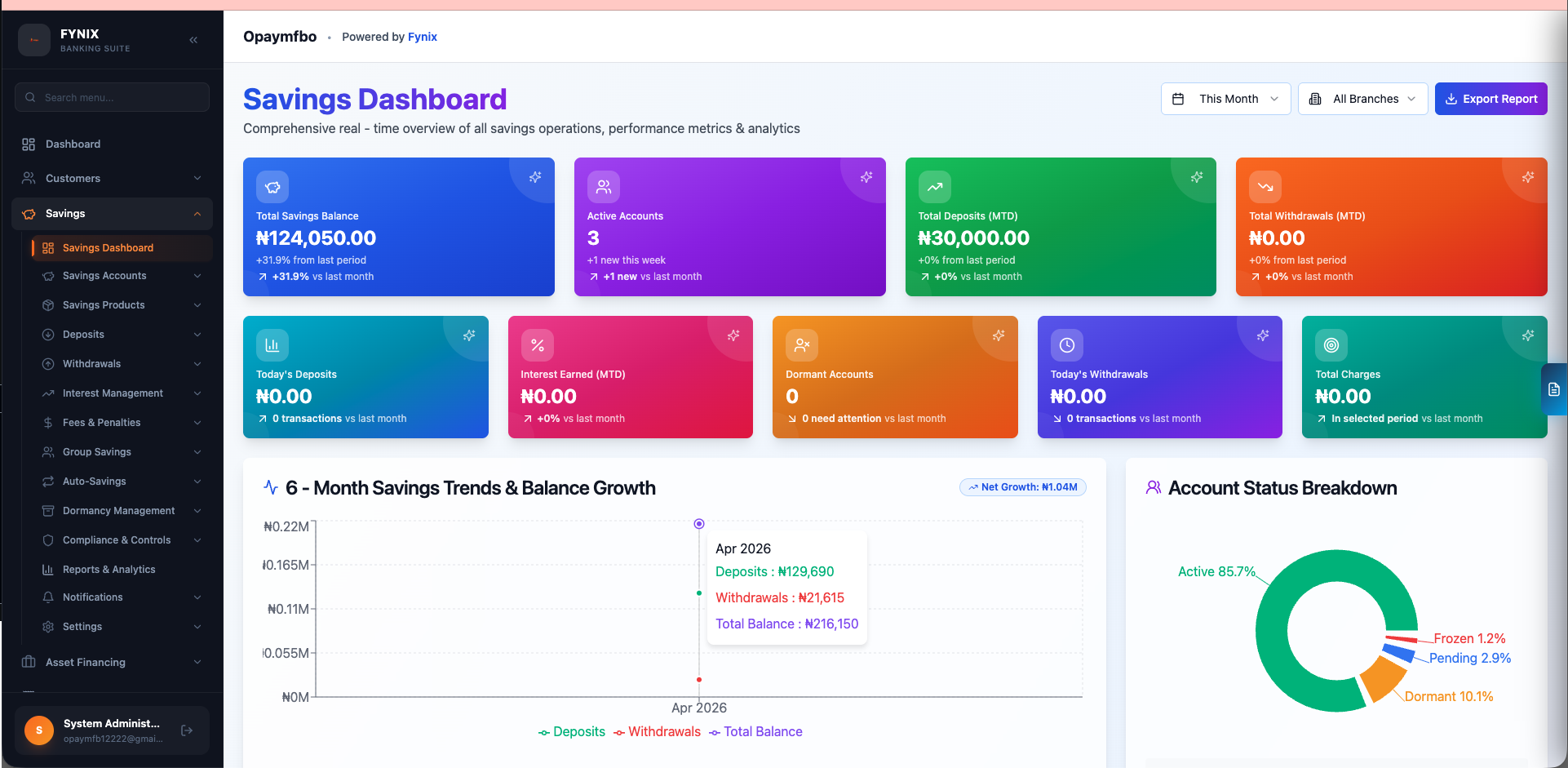Viewport: 1568px width, 768px height.
Task: Click the trending-down icon on Total Withdrawals card
Action: click(x=1265, y=187)
